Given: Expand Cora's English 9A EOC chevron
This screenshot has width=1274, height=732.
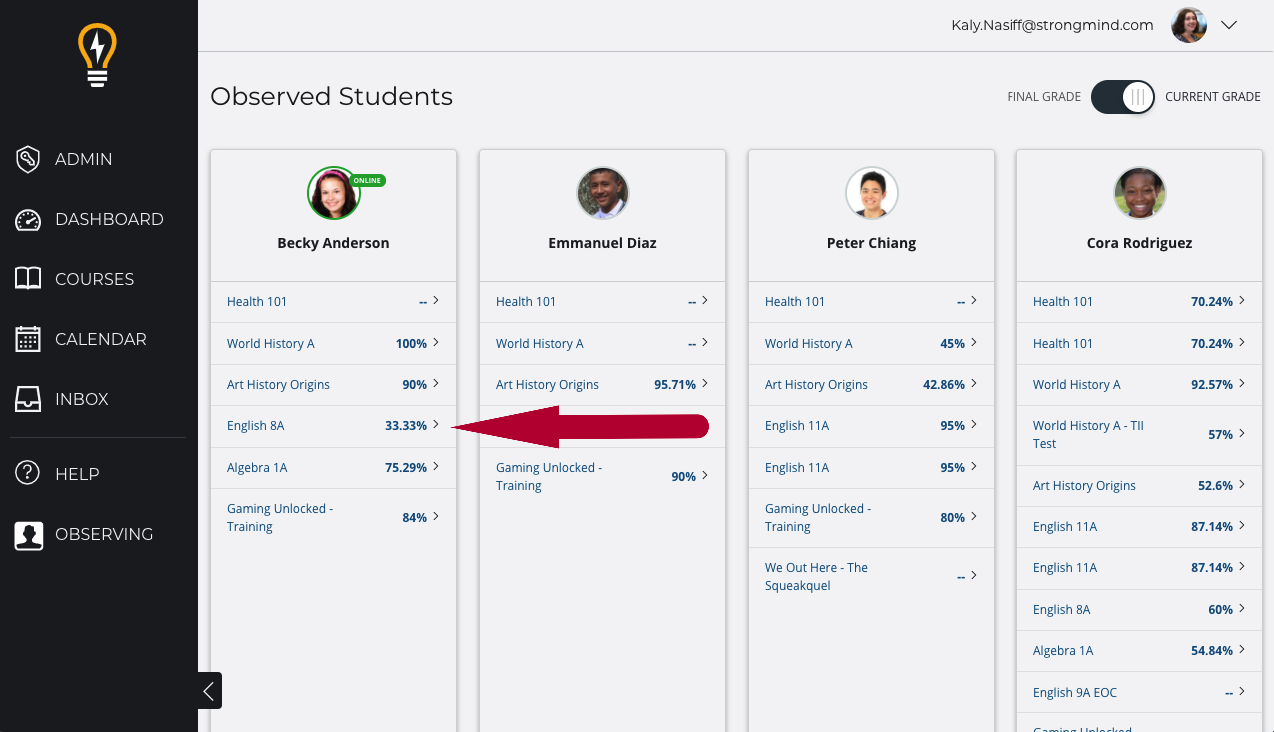Looking at the screenshot, I should (1242, 691).
